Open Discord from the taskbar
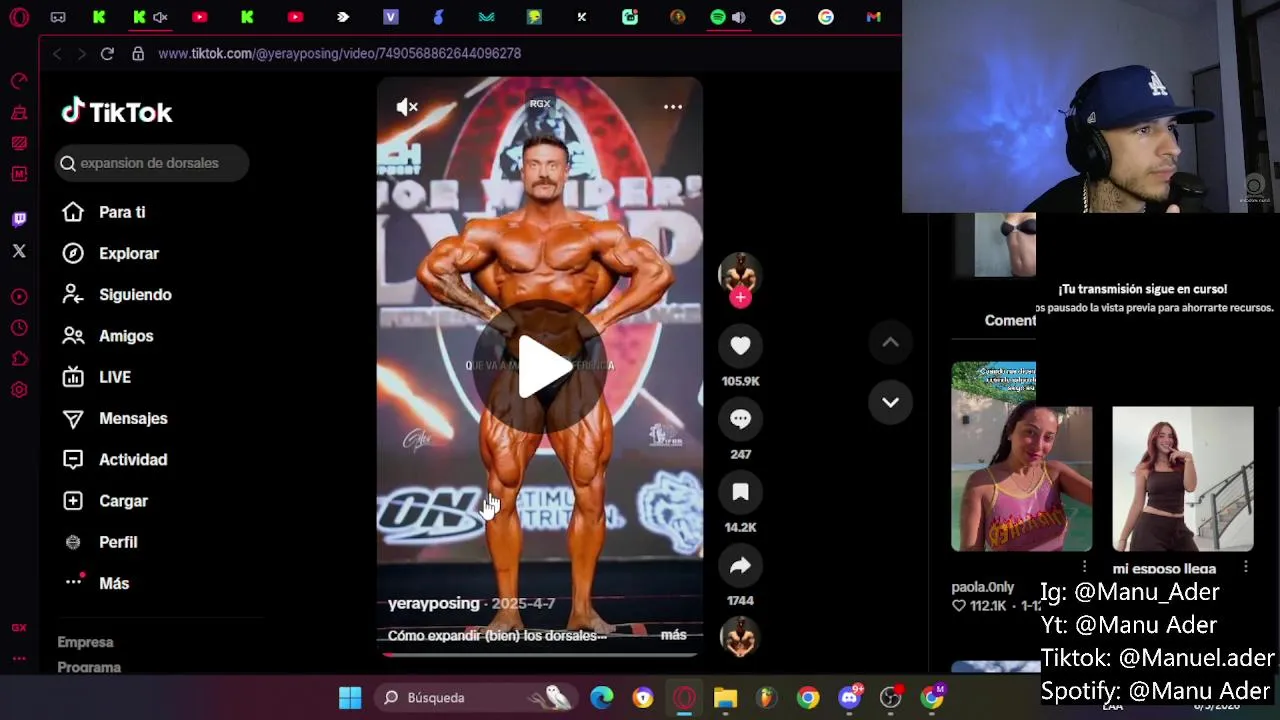1280x720 pixels. click(x=850, y=697)
